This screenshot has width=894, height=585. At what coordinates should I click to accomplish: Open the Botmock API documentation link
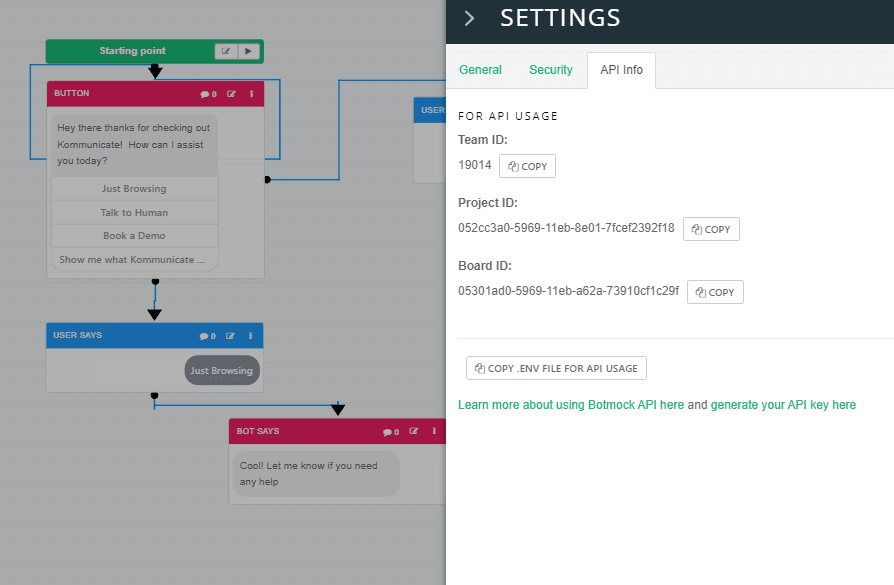(571, 405)
